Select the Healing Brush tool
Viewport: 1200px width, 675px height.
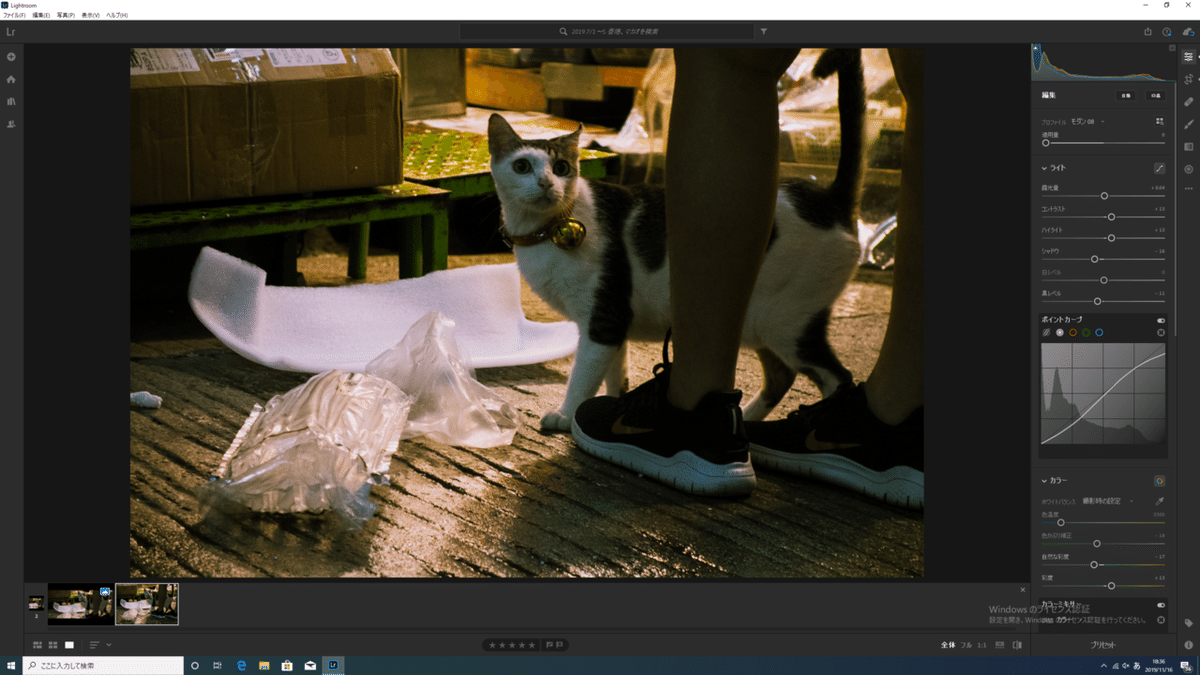pyautogui.click(x=1188, y=102)
